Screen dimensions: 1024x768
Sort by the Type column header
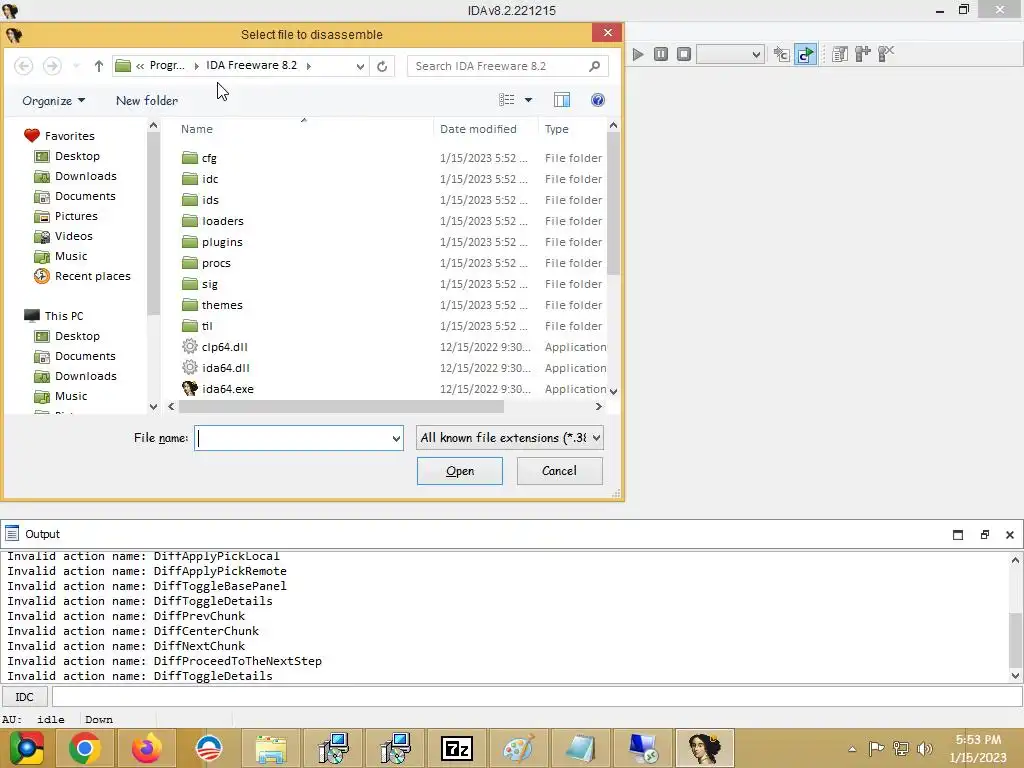click(x=556, y=129)
